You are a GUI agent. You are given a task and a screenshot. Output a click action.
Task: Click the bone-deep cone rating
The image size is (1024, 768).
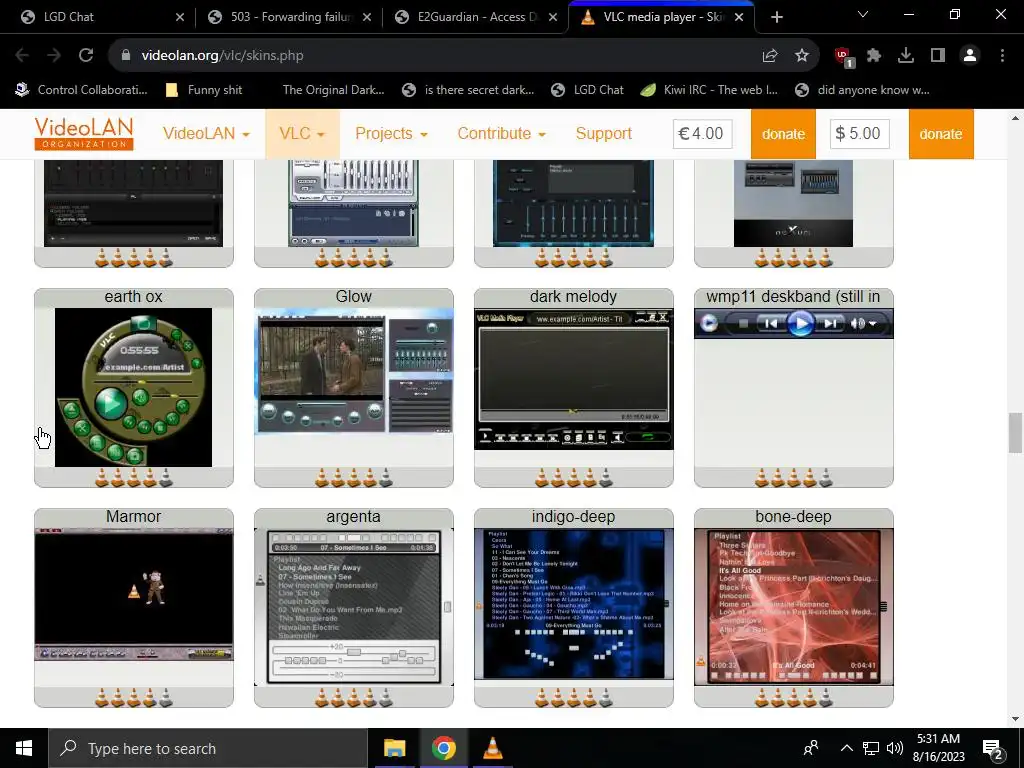793,698
